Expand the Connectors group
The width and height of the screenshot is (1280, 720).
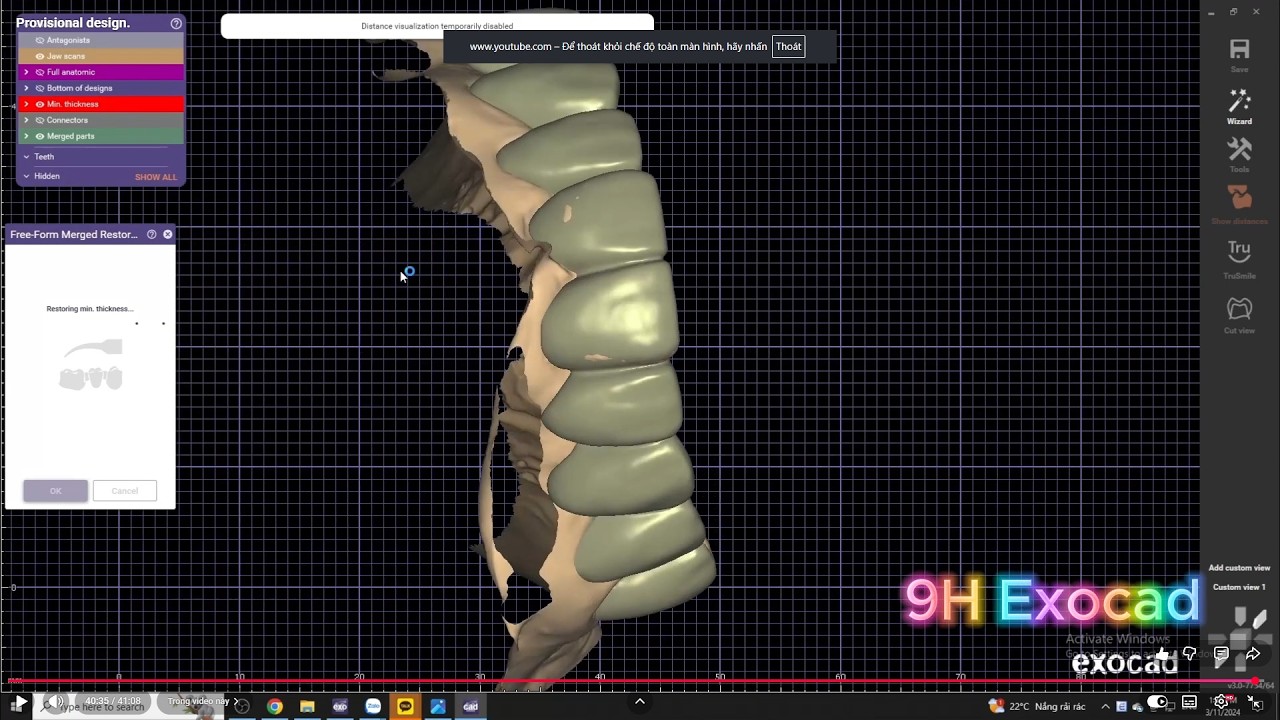pyautogui.click(x=26, y=120)
